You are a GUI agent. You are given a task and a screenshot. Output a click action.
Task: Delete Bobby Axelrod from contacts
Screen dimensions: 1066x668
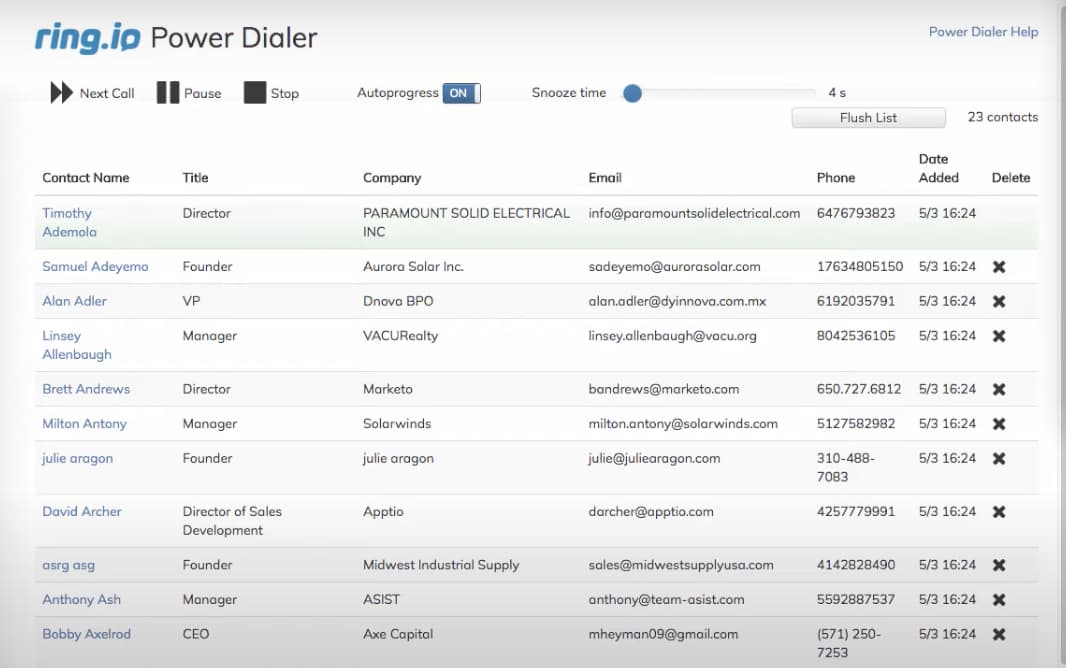coord(998,634)
